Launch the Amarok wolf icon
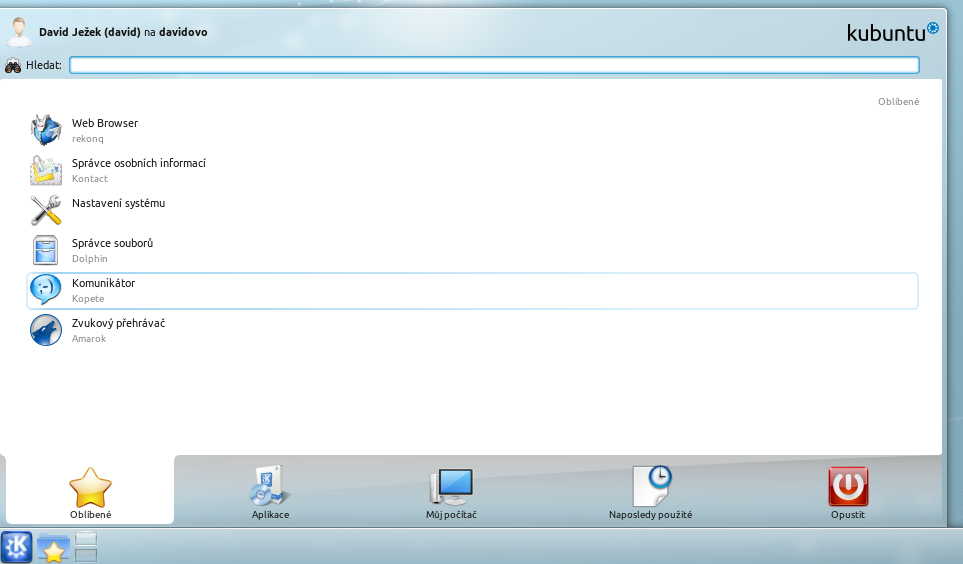 tap(46, 330)
